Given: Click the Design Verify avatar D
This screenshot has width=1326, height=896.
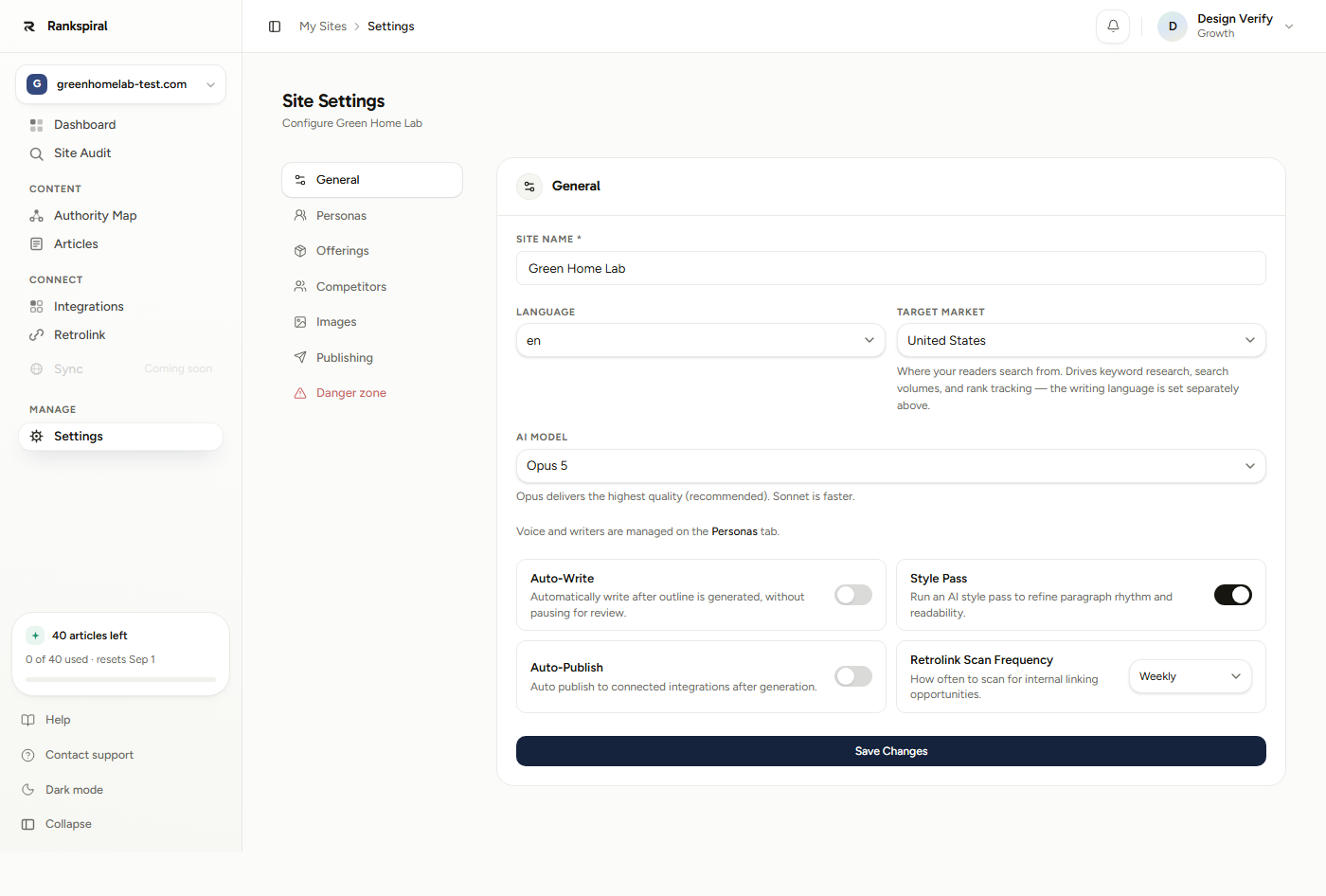Looking at the screenshot, I should click(x=1173, y=27).
